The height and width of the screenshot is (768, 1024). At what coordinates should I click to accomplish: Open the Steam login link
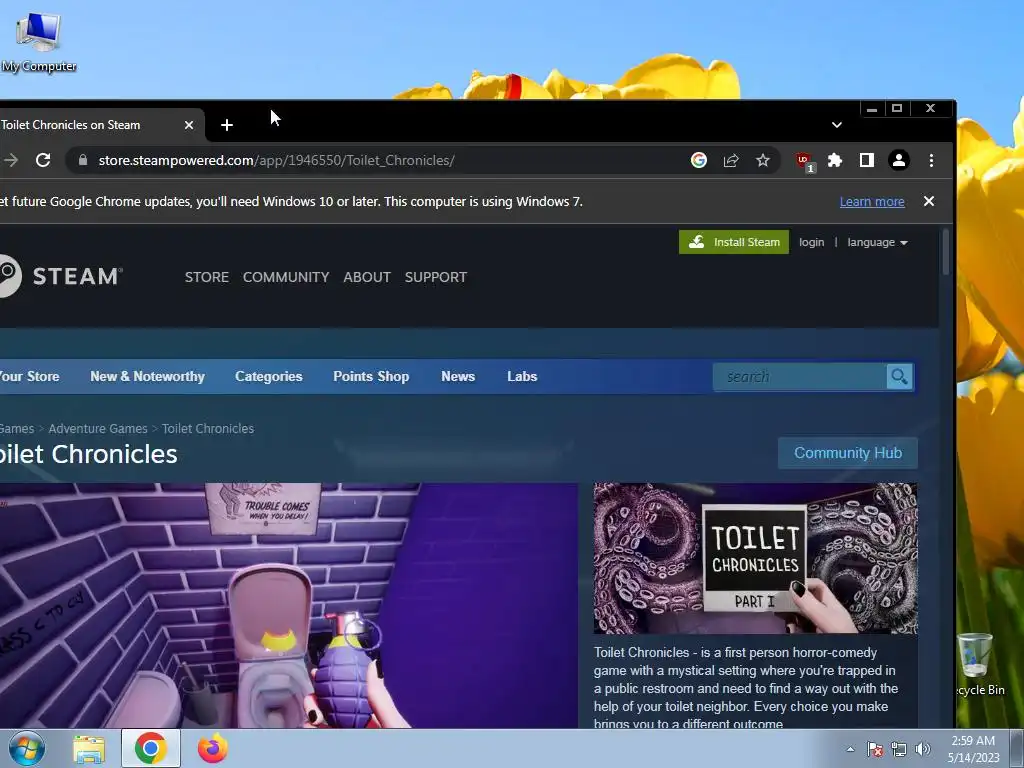(x=812, y=242)
